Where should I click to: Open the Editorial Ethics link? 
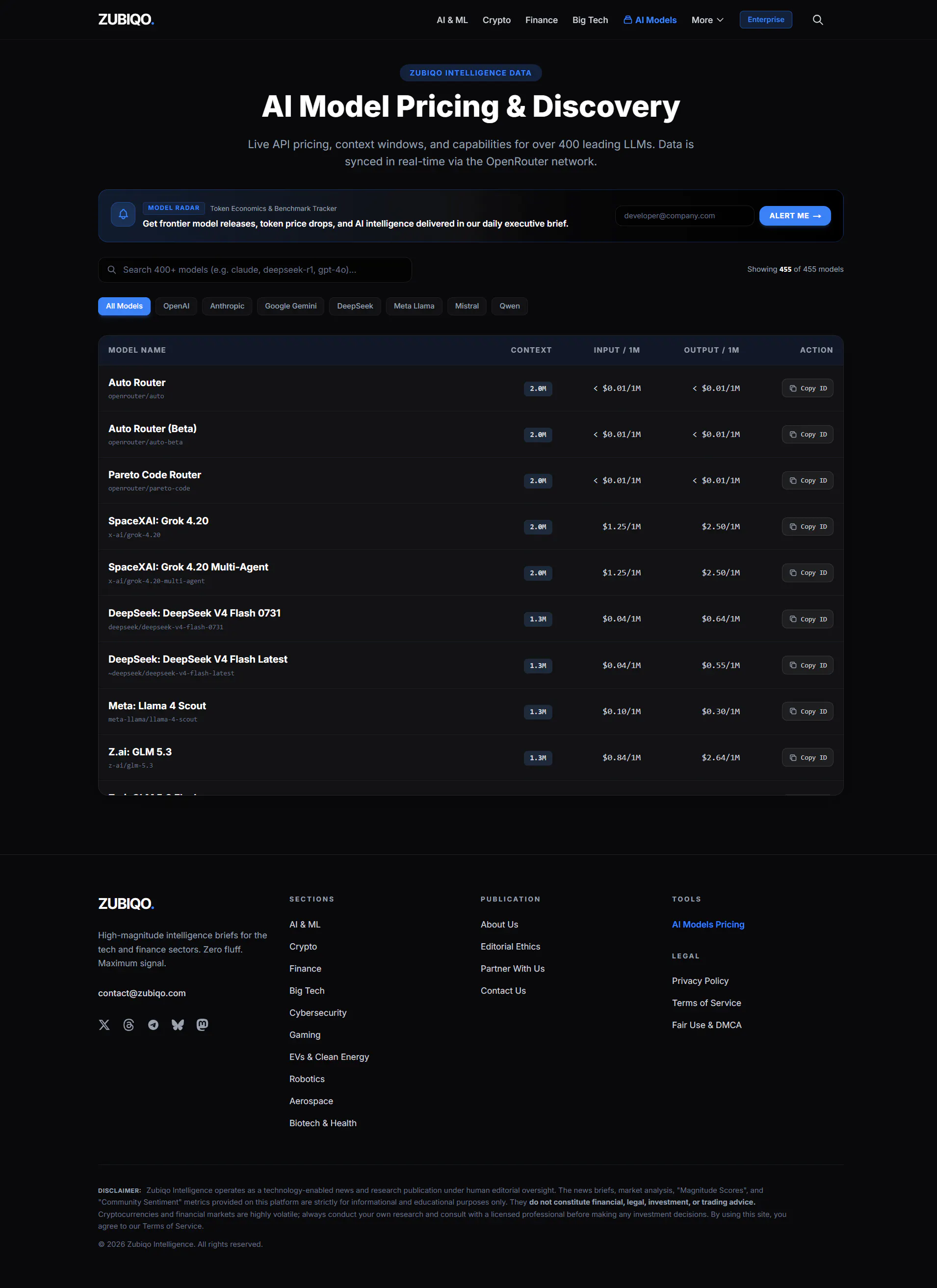[511, 947]
